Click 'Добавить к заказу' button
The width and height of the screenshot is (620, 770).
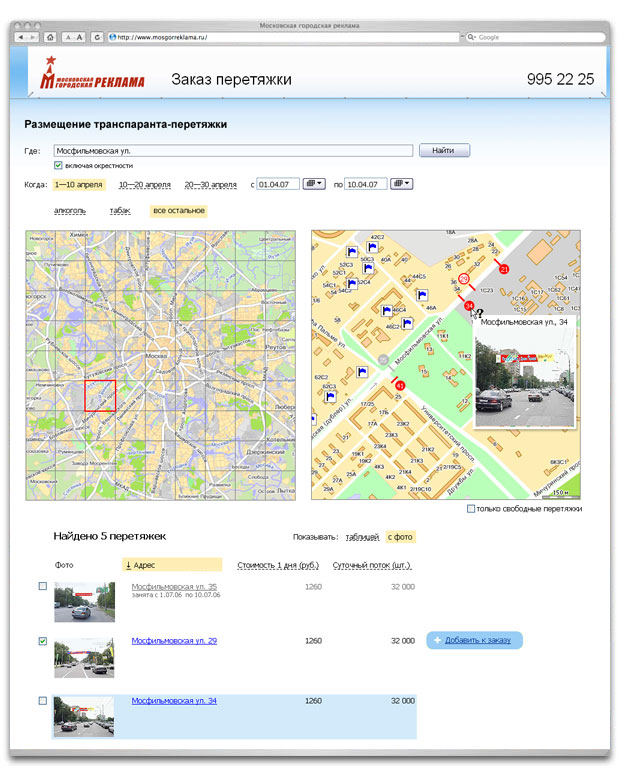pyautogui.click(x=474, y=640)
